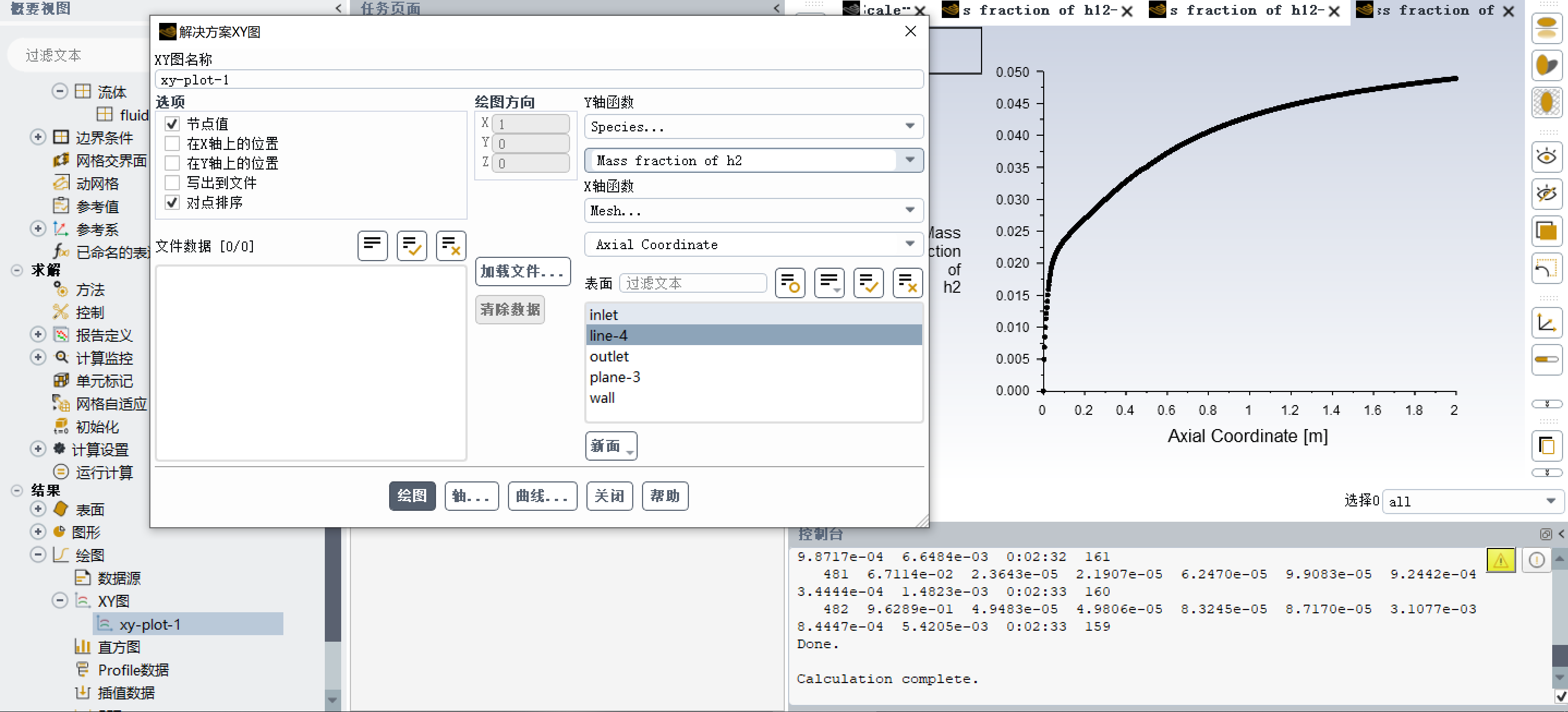Screen dimensions: 1568x712
Task: Click deselect-all surfaces icon
Action: 907,283
